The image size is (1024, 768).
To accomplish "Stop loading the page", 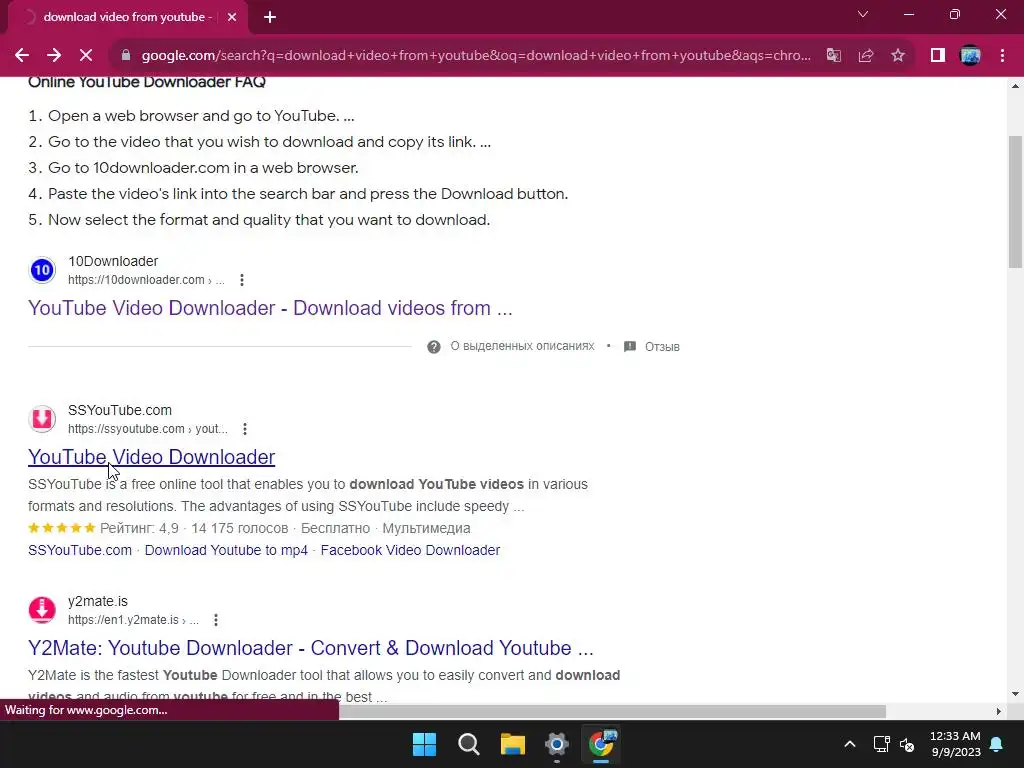I will (86, 56).
